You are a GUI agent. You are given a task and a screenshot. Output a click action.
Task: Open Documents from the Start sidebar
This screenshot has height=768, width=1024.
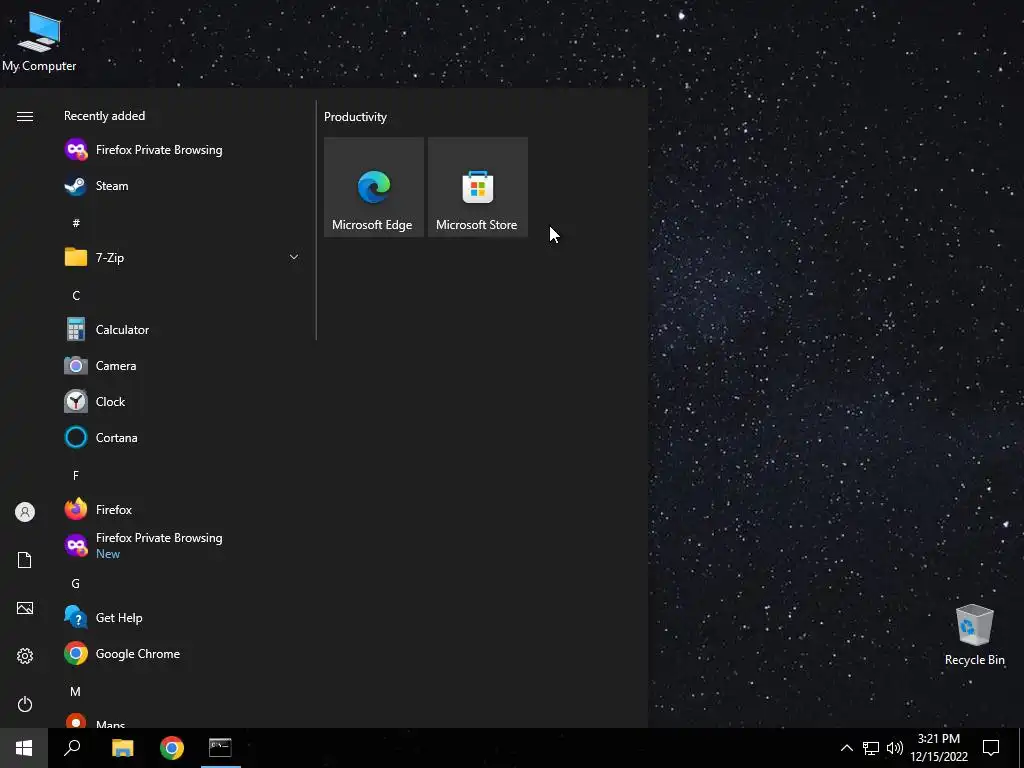click(x=25, y=560)
